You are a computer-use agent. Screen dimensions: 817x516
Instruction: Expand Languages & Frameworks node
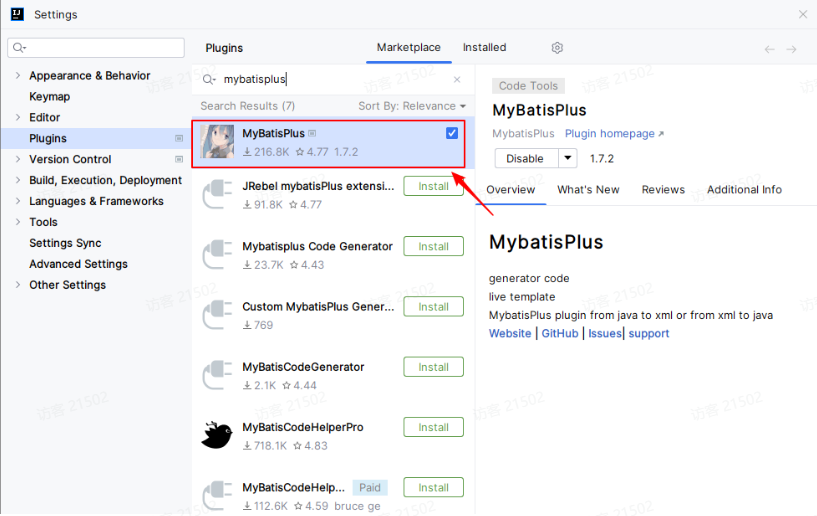[18, 201]
